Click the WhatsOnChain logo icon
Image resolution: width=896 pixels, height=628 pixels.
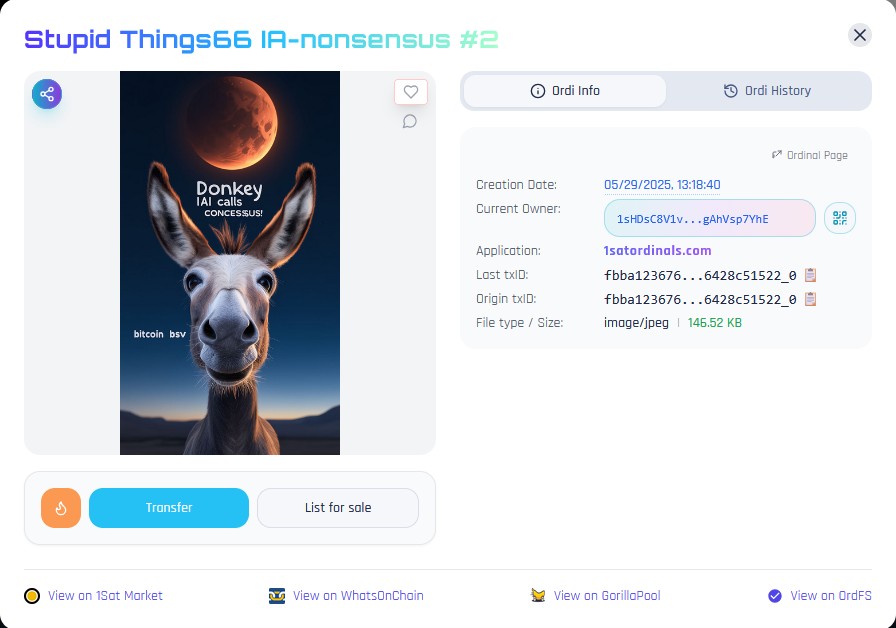click(277, 596)
